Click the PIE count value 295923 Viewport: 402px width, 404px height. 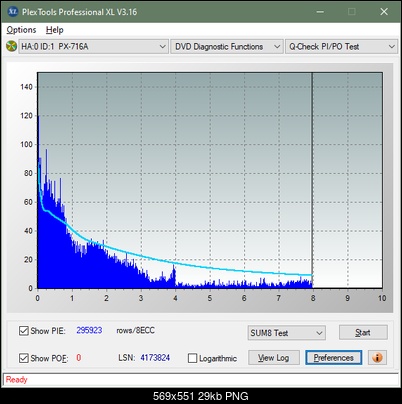pyautogui.click(x=89, y=330)
